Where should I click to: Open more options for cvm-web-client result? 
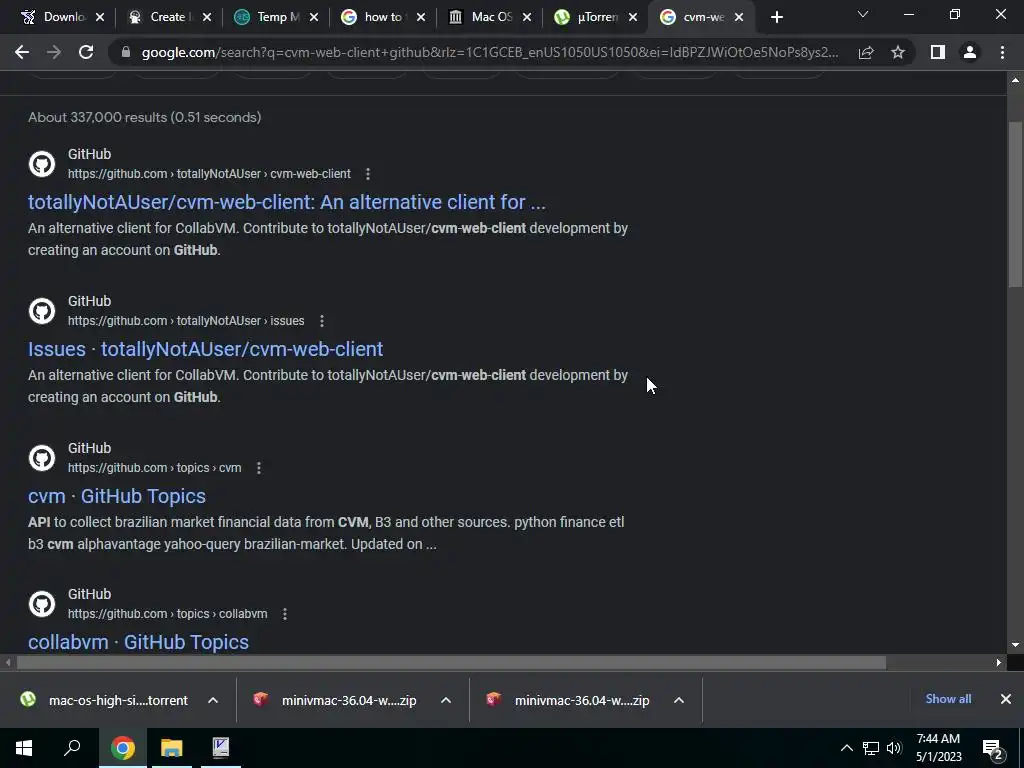(x=368, y=174)
